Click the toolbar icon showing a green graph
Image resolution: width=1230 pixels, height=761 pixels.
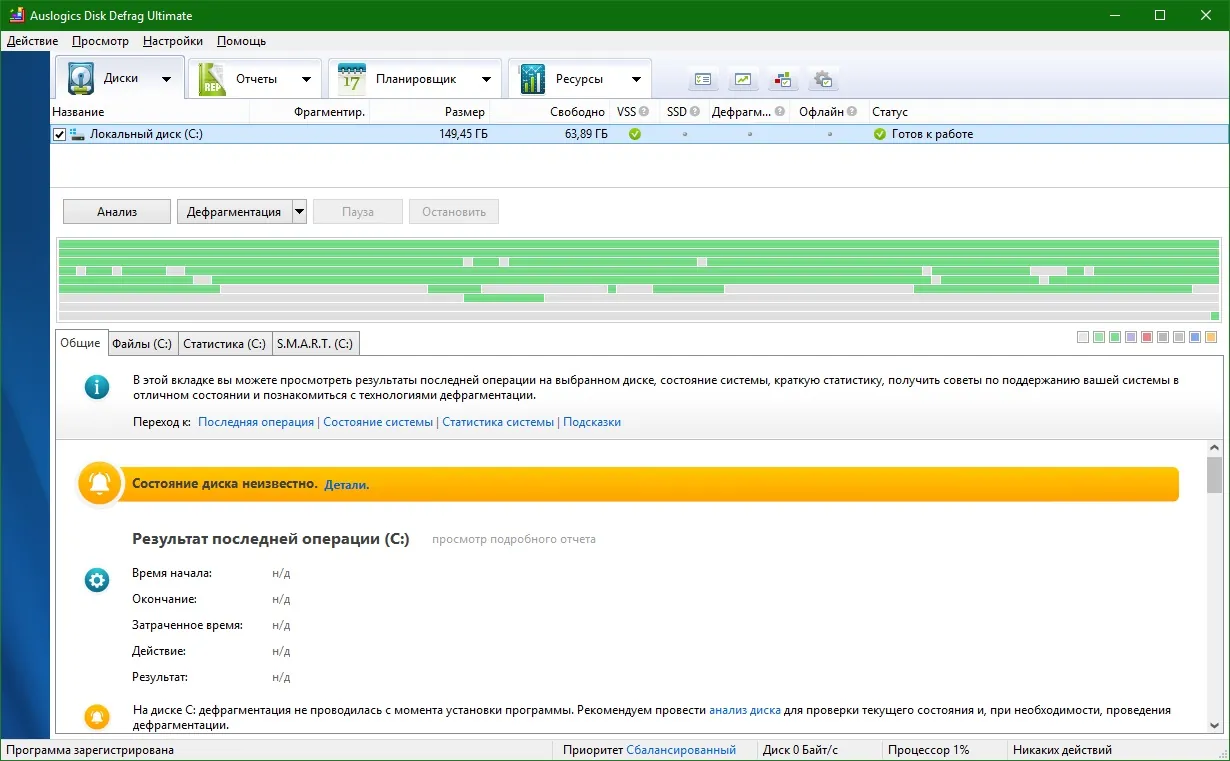click(x=743, y=79)
